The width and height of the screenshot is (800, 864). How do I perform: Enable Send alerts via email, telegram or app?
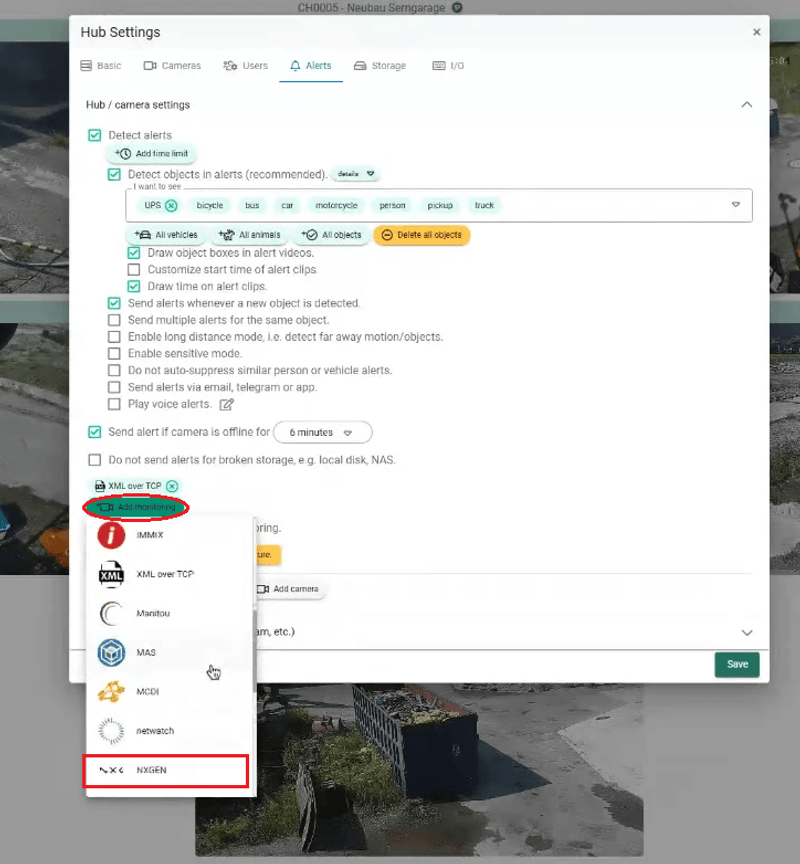point(114,387)
